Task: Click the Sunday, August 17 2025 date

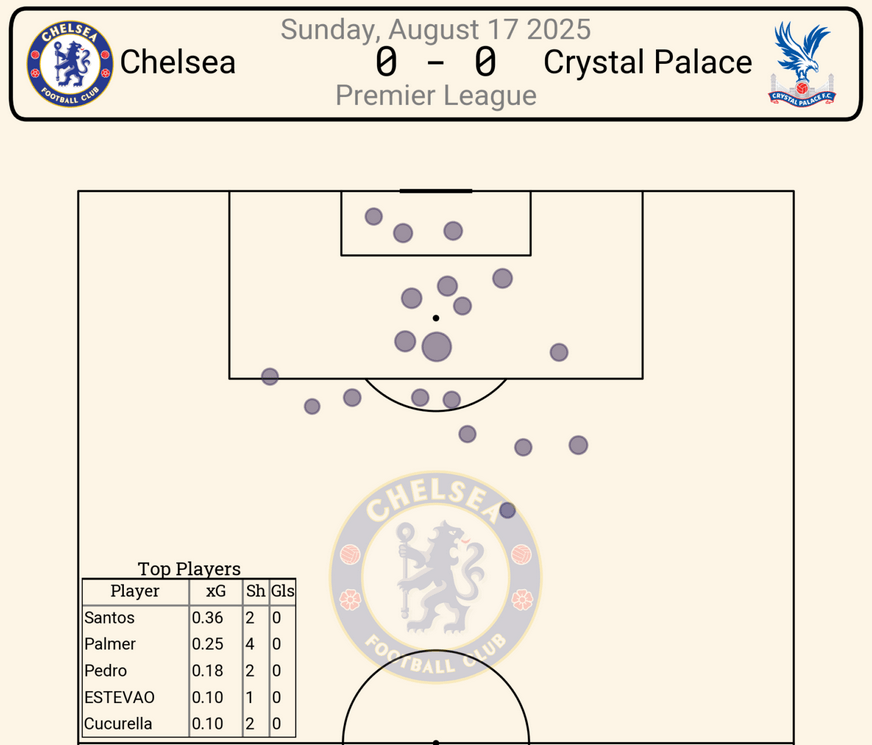Action: point(436,29)
